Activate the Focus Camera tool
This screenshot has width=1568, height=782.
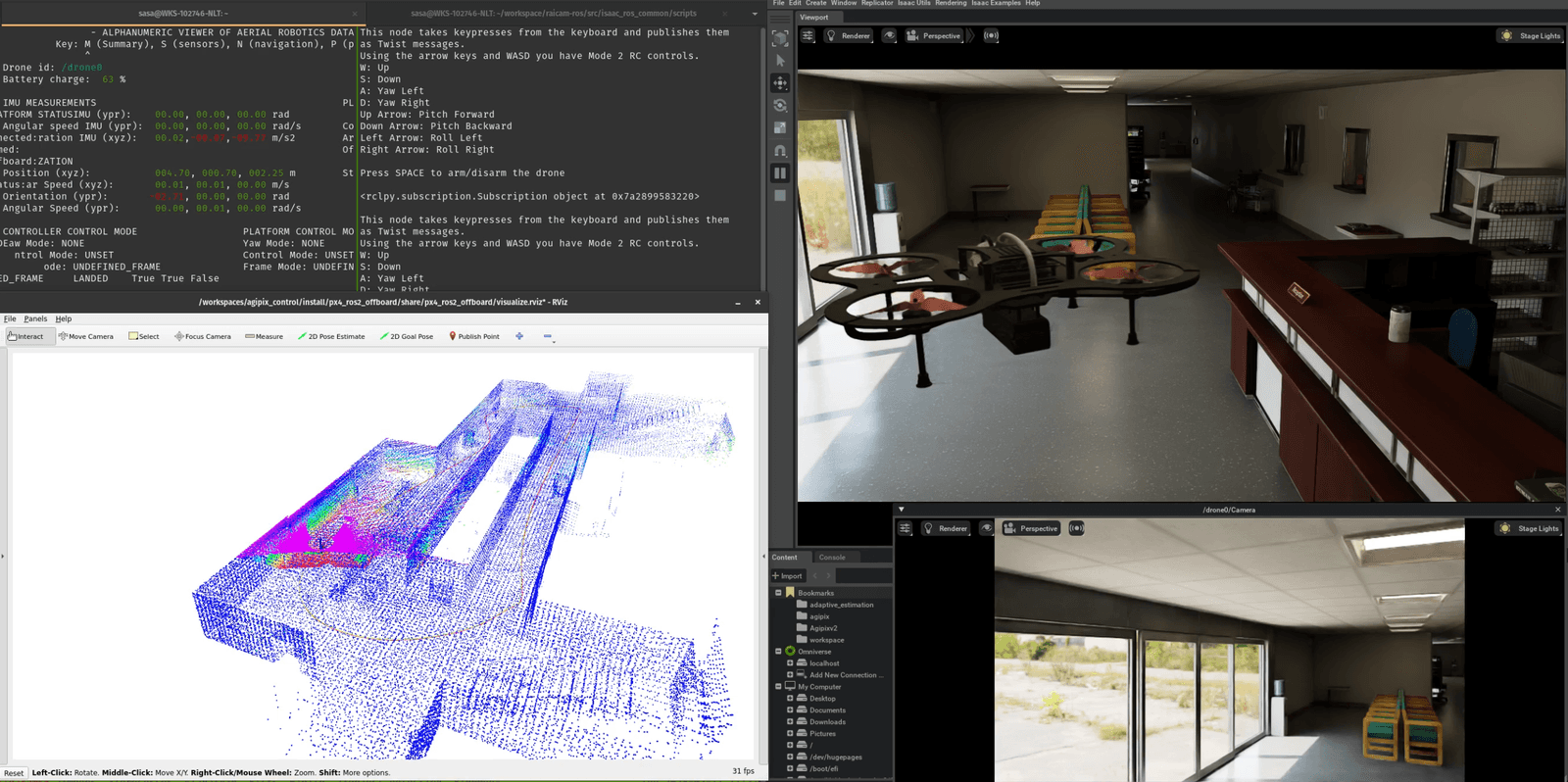coord(203,336)
